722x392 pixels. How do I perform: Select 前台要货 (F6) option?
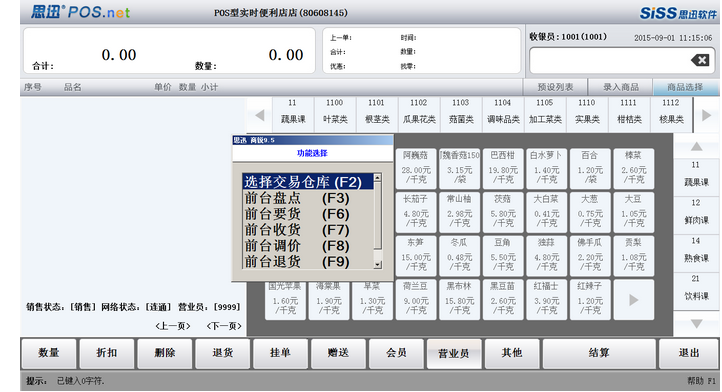(308, 214)
